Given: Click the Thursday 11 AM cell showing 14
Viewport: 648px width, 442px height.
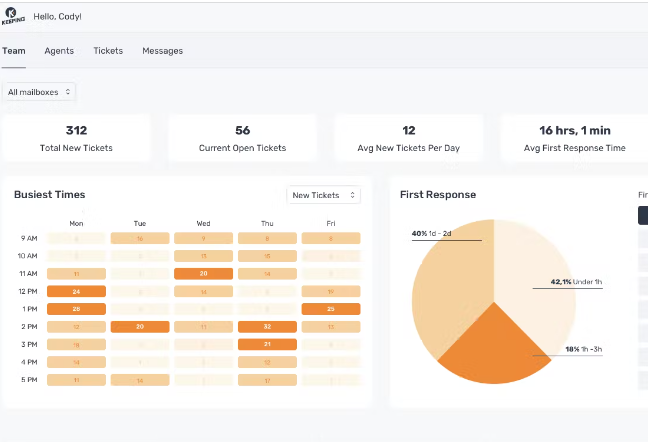Looking at the screenshot, I should pyautogui.click(x=267, y=273).
